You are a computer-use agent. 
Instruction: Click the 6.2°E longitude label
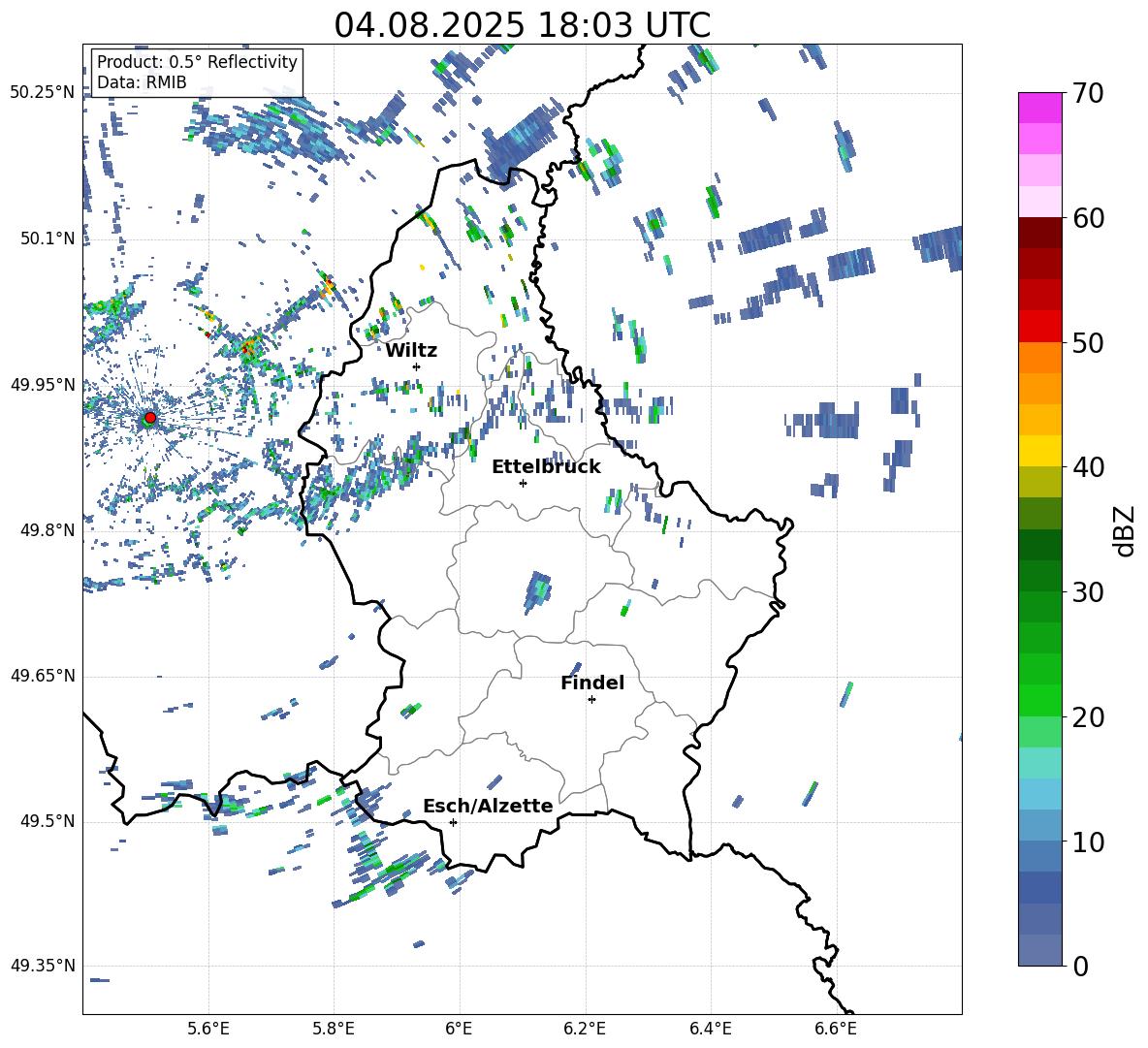[x=585, y=1029]
